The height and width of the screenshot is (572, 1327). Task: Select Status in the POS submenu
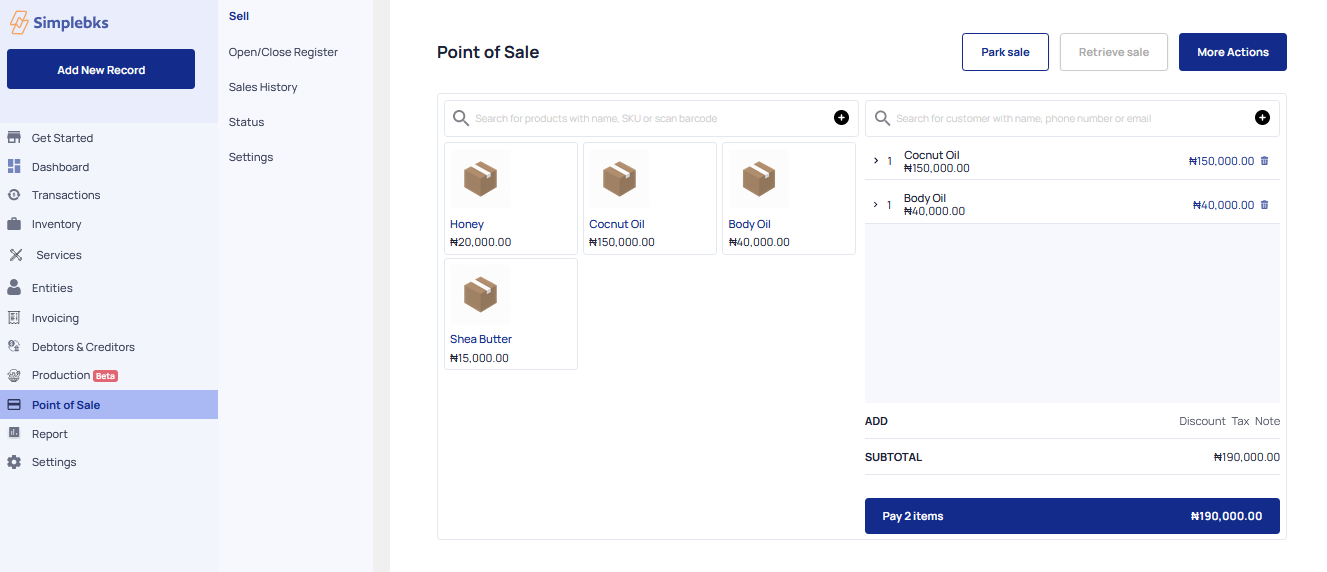click(246, 122)
